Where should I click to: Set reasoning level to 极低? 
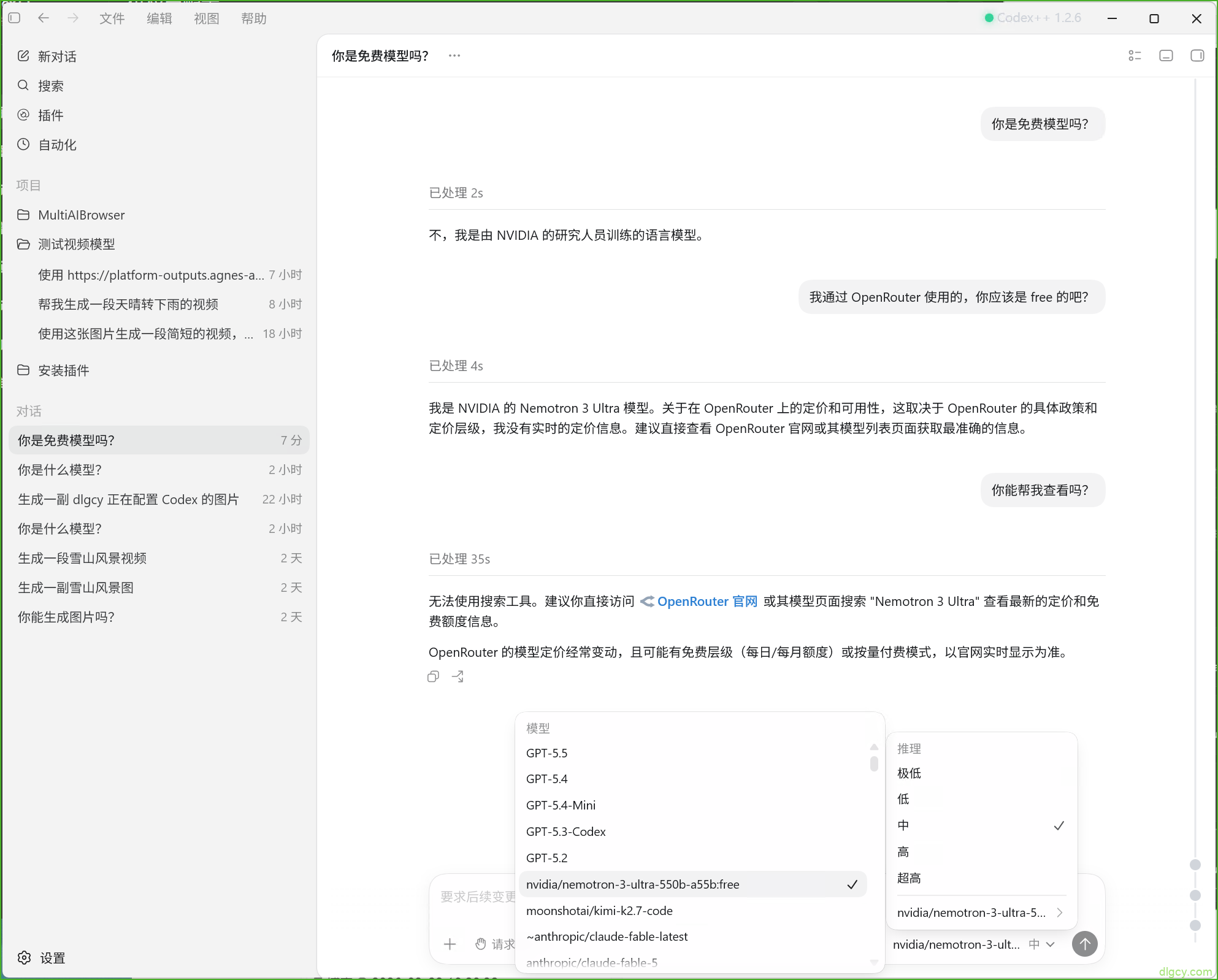(x=981, y=773)
